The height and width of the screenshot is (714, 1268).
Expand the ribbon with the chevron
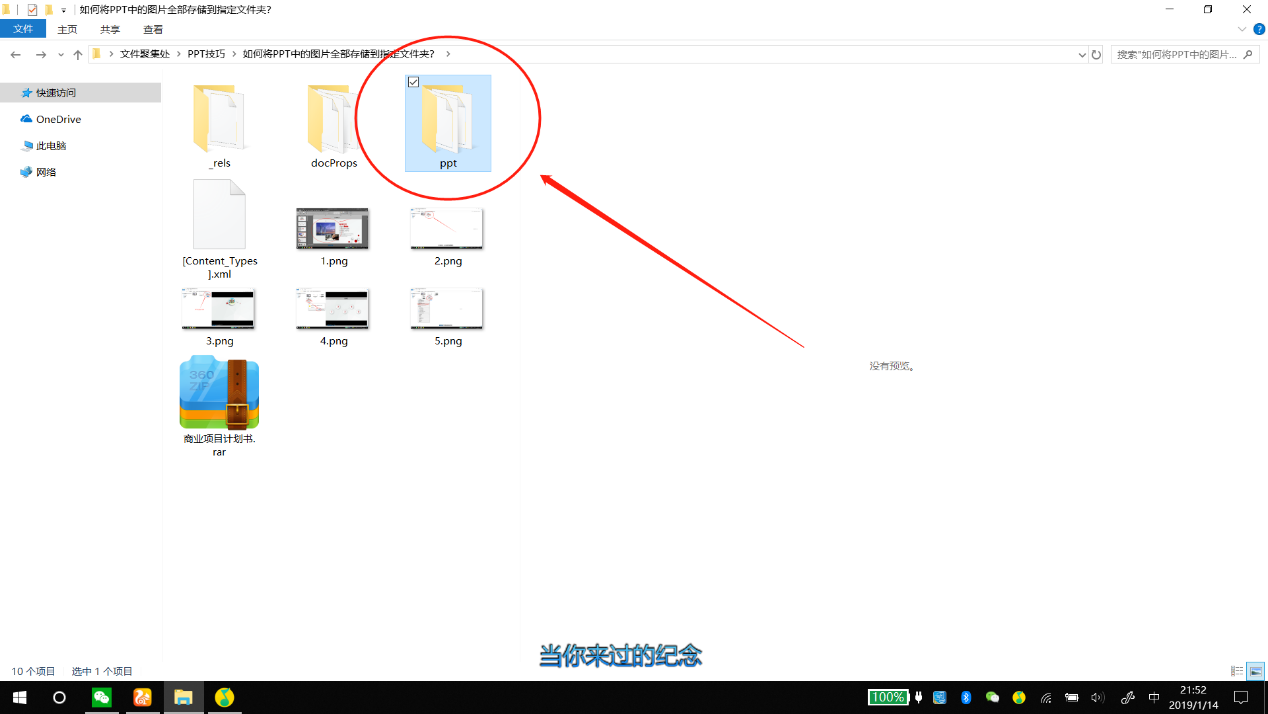1243,29
